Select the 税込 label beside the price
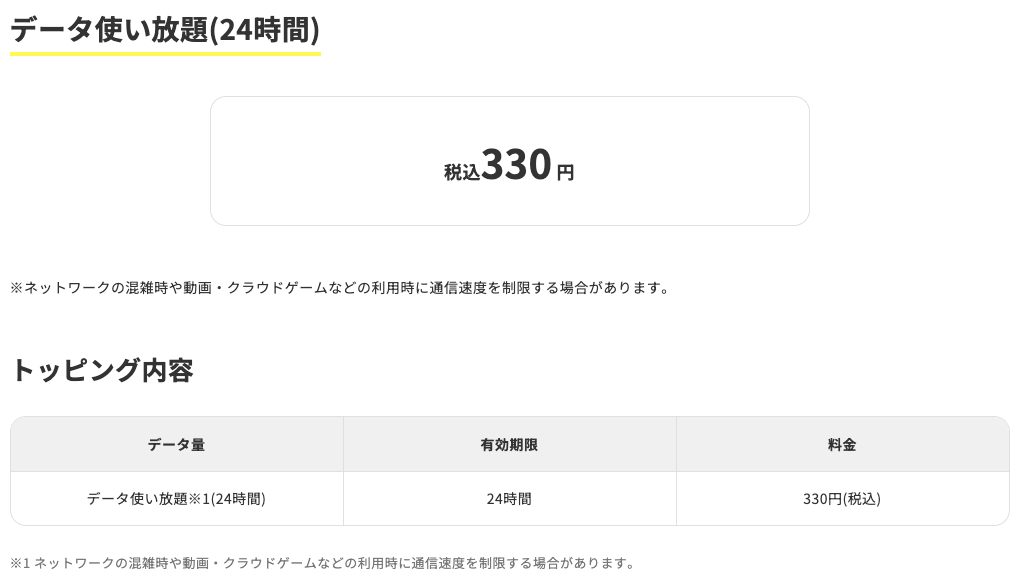 pos(462,172)
